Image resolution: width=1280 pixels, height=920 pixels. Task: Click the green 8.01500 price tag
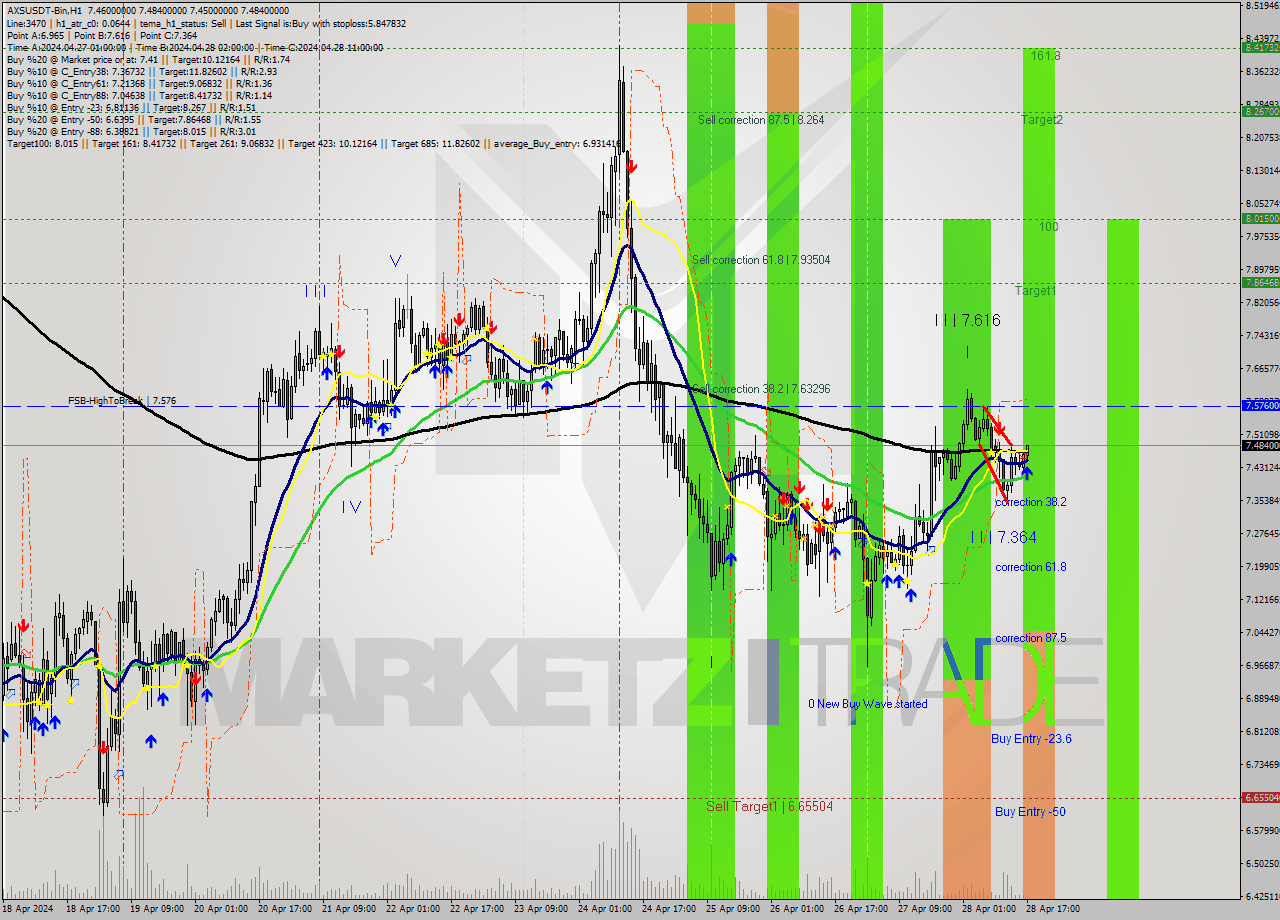1261,218
